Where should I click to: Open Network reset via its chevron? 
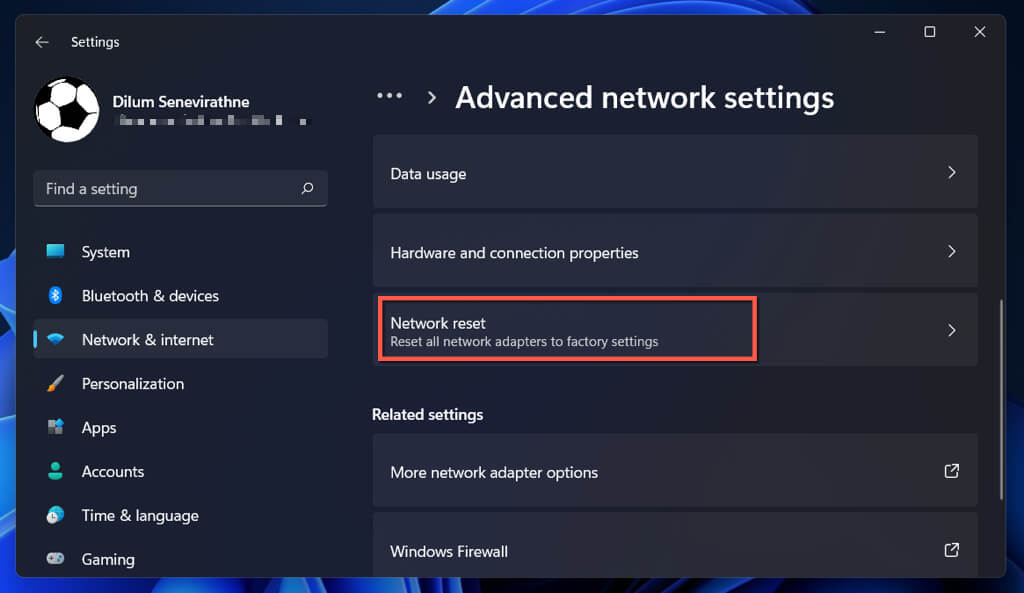coord(951,330)
